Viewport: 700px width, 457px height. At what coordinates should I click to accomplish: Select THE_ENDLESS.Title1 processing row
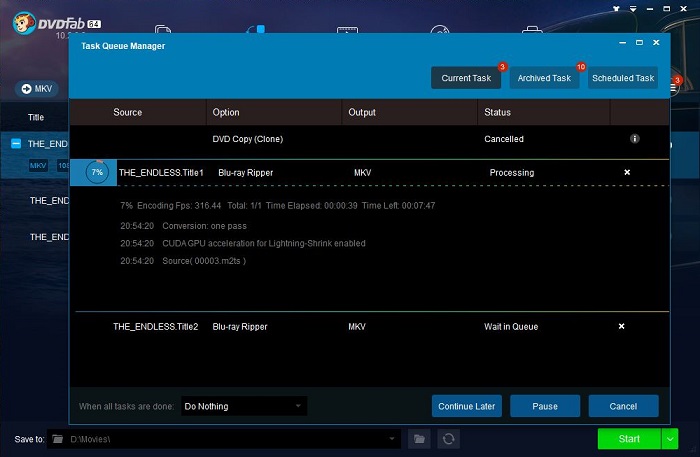(x=370, y=172)
